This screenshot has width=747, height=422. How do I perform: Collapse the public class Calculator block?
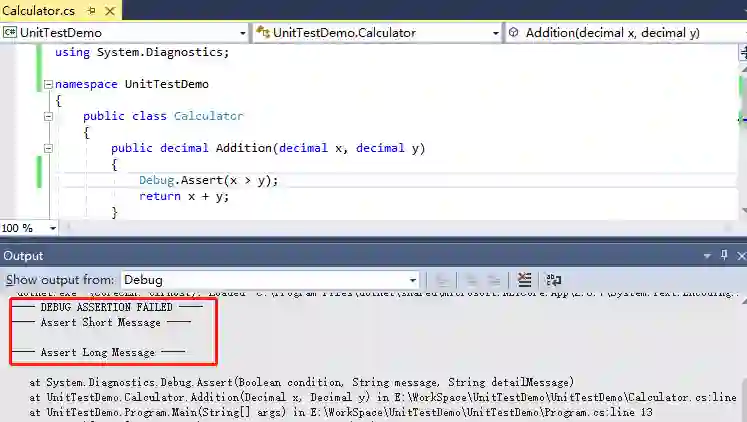[x=48, y=116]
